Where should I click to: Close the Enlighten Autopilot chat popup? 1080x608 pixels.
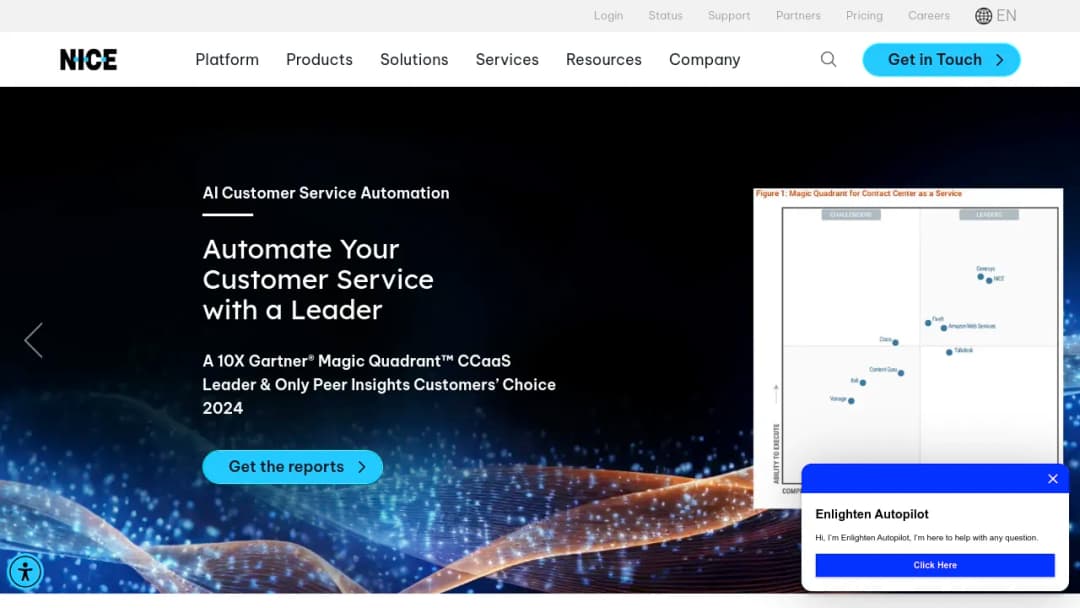pyautogui.click(x=1052, y=479)
